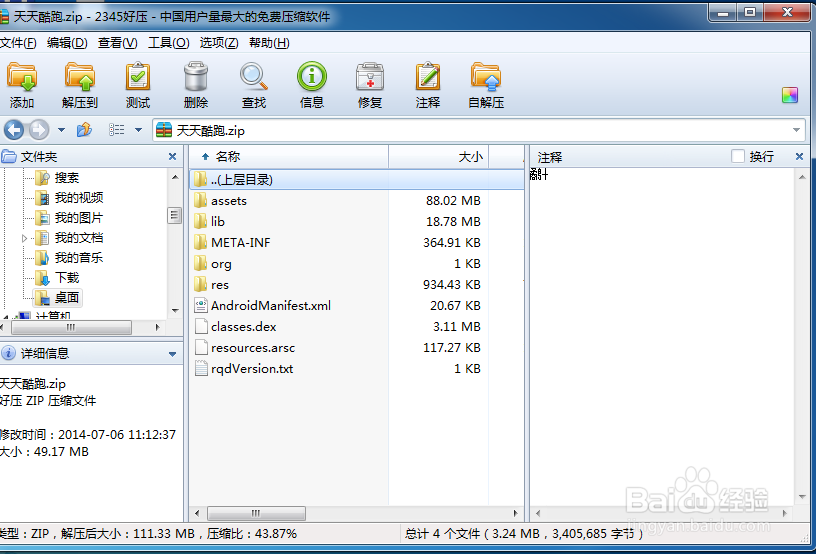Click the 88.02 MB size cell
This screenshot has width=816, height=554.
(453, 201)
